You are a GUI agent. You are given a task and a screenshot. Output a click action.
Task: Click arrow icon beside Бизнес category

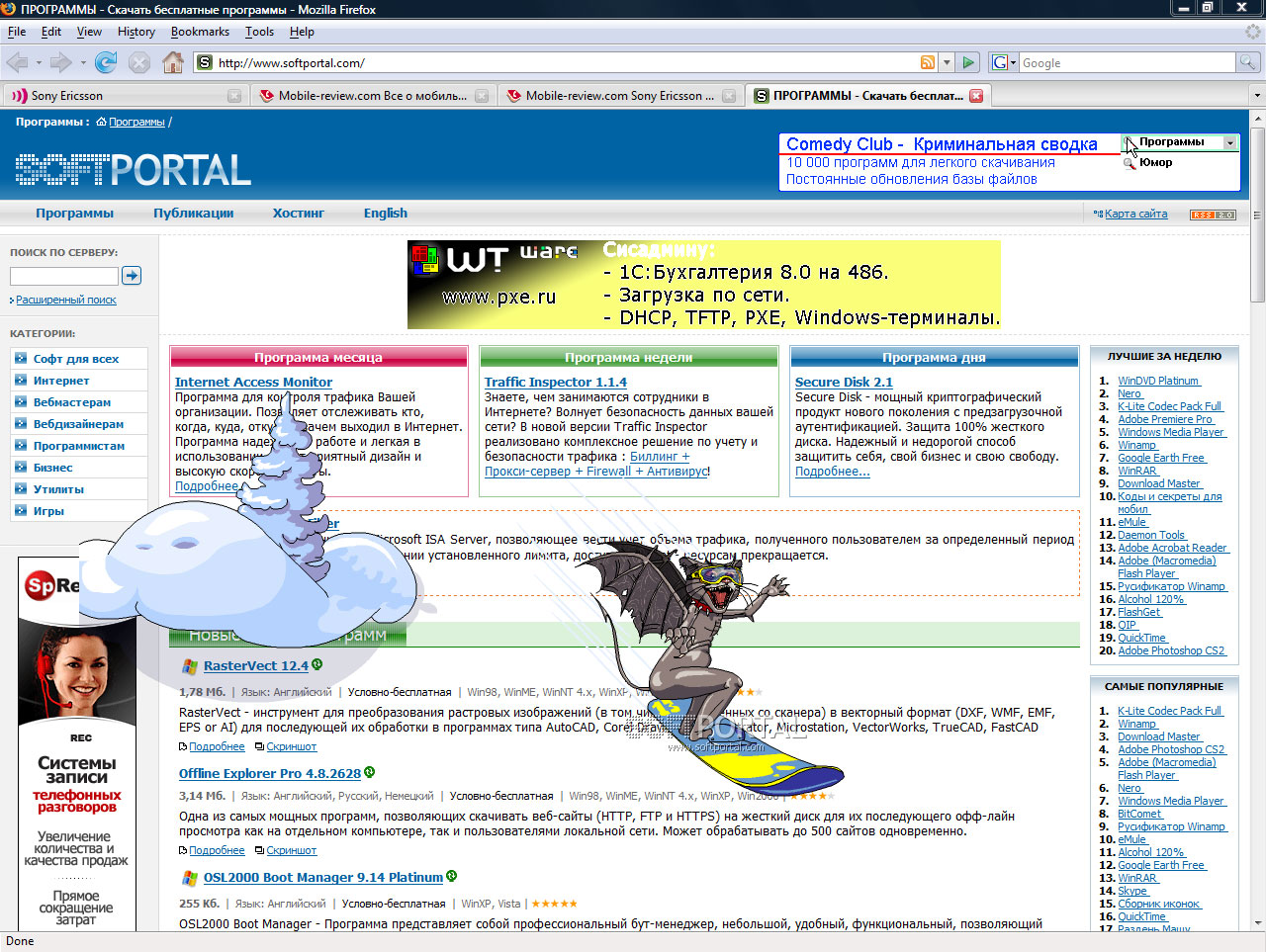[21, 467]
